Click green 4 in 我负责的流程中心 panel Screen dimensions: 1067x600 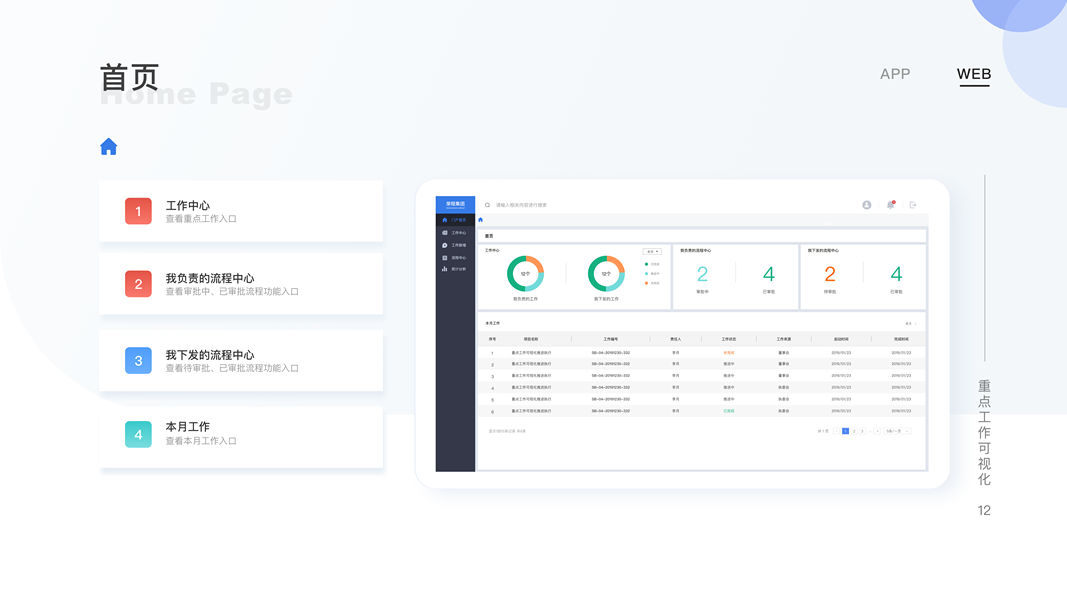click(x=769, y=274)
